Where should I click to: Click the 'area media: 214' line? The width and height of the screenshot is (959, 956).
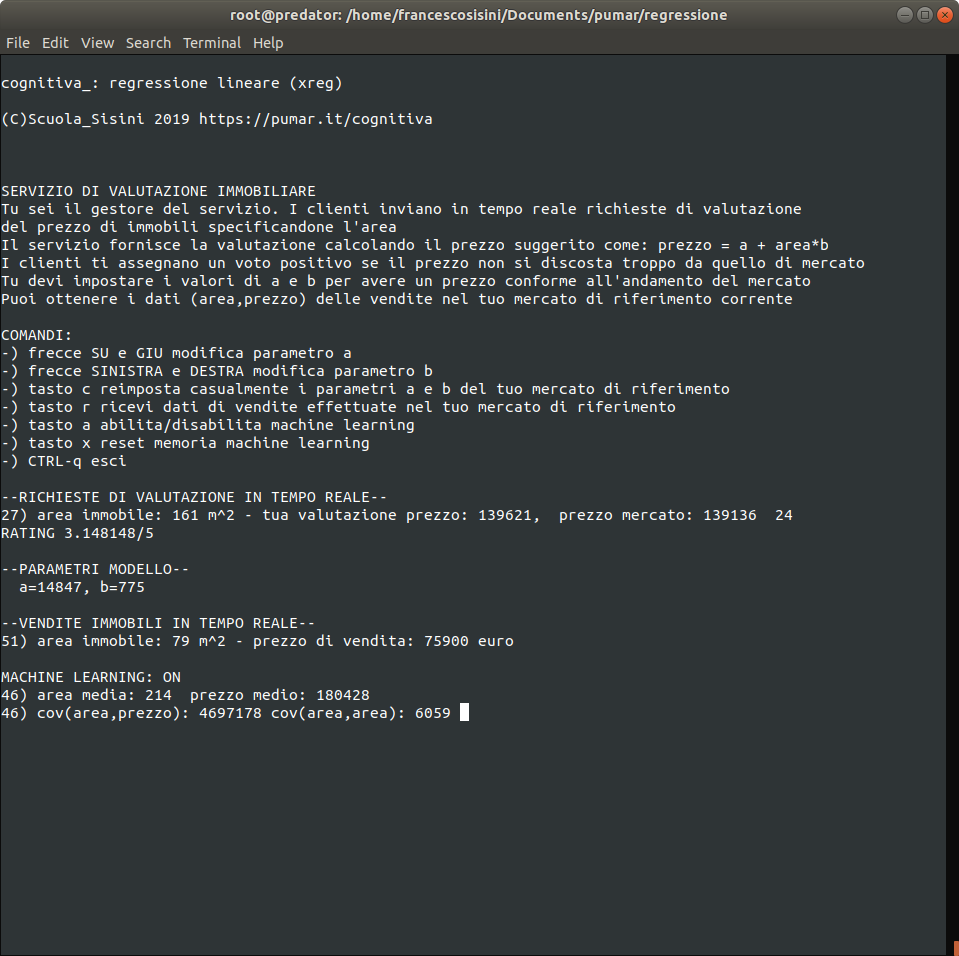[185, 695]
